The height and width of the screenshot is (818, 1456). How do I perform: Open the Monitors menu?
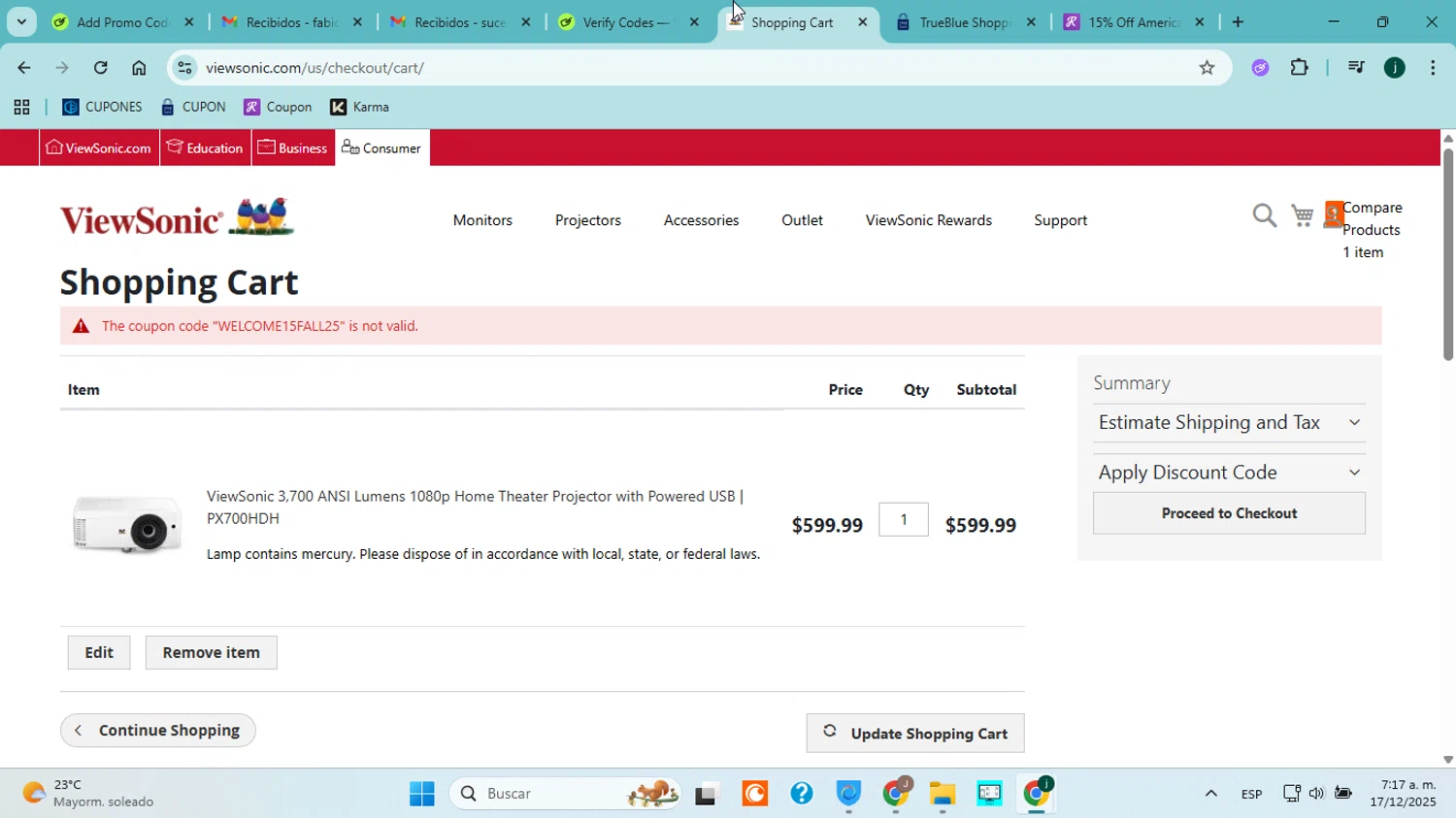click(482, 220)
